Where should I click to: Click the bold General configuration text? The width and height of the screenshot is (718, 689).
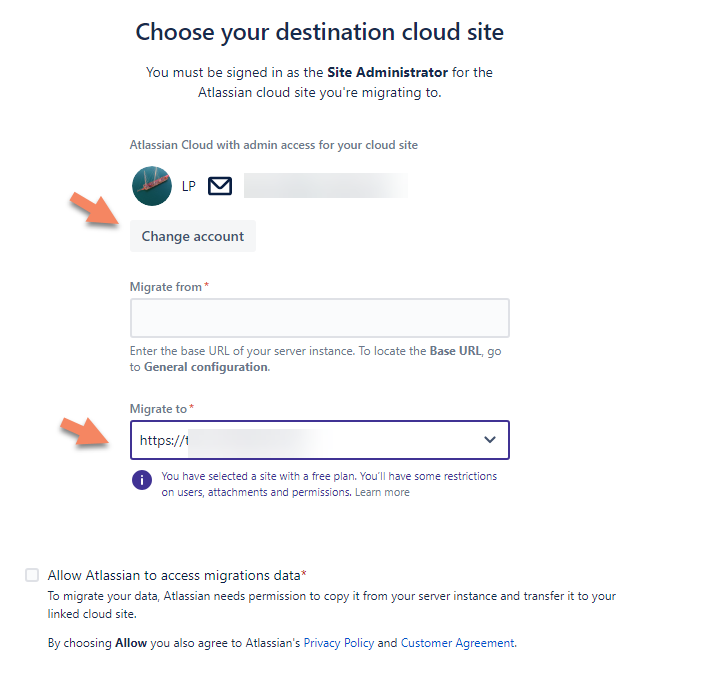pos(206,367)
